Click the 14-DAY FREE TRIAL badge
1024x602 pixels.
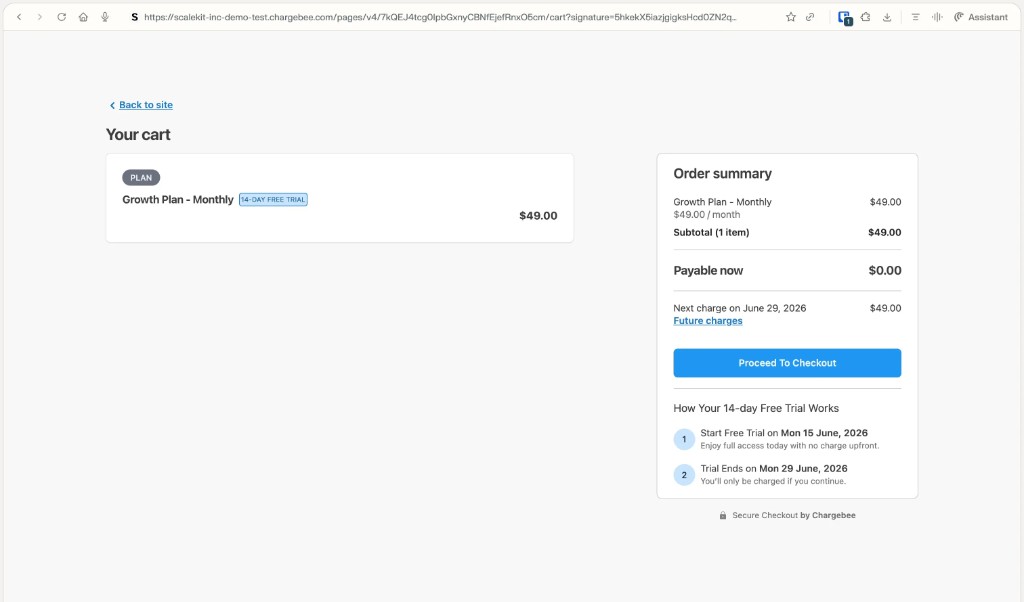click(273, 200)
